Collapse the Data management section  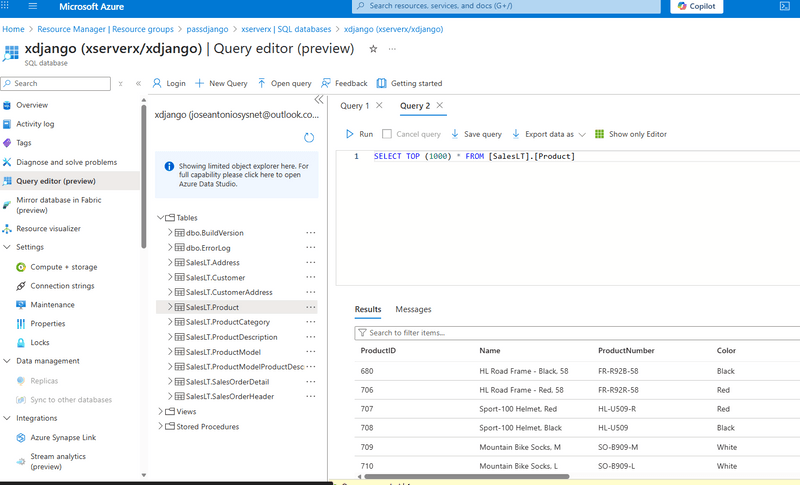coord(7,361)
